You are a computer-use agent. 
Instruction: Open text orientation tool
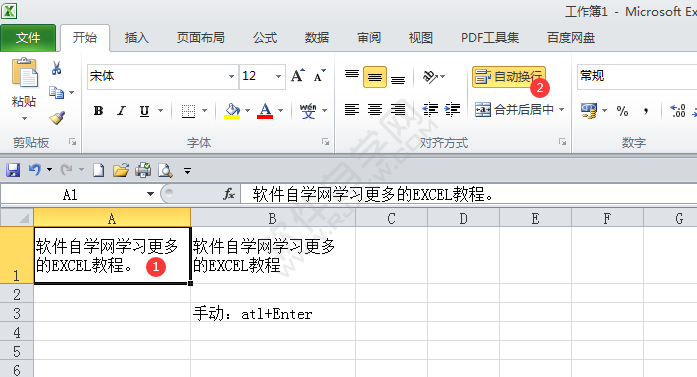[430, 76]
